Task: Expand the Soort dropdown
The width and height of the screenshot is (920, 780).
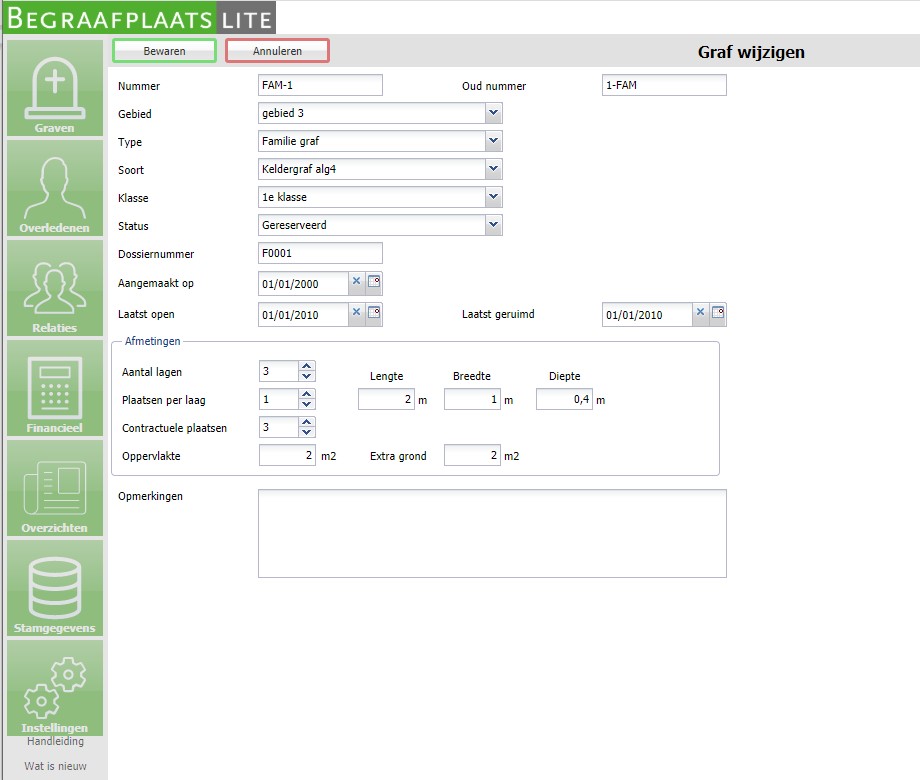Action: coord(493,169)
